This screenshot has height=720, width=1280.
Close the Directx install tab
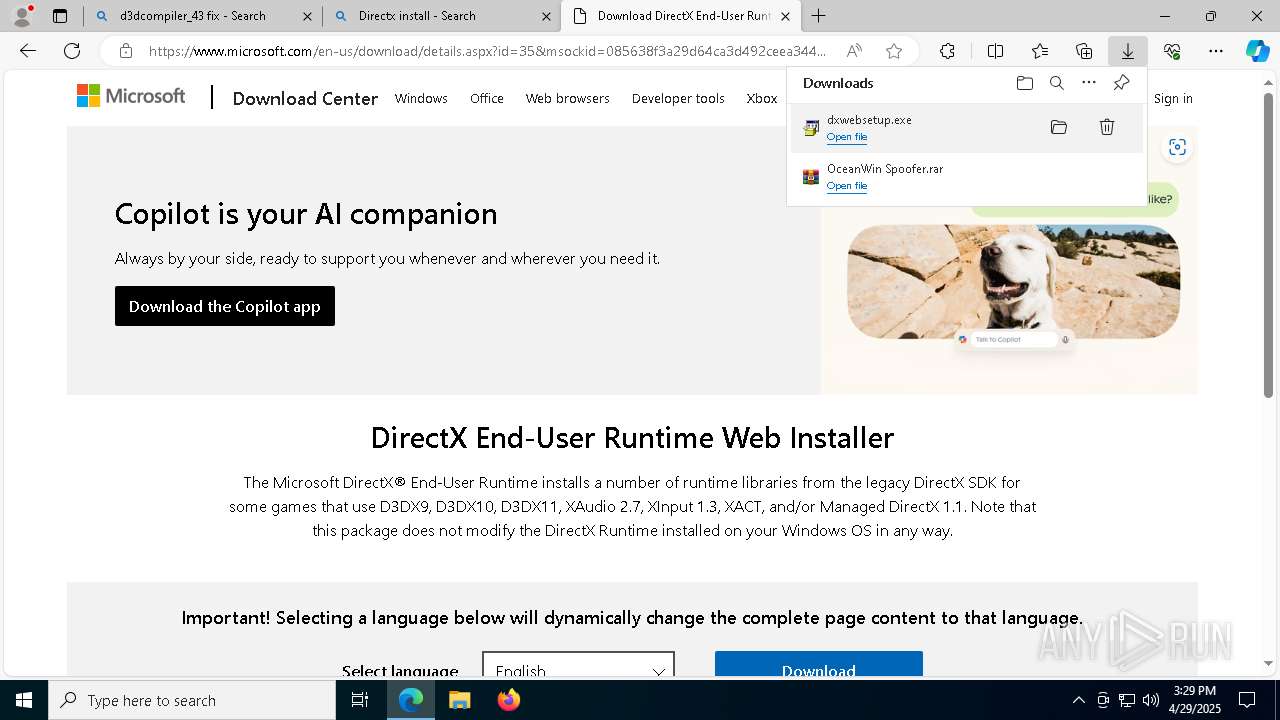point(546,16)
